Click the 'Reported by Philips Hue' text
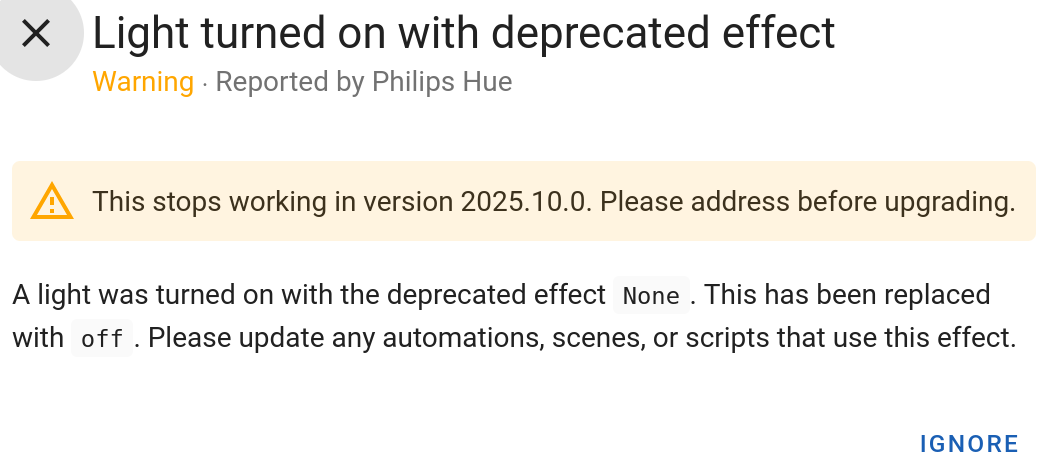This screenshot has height=474, width=1048. 364,82
